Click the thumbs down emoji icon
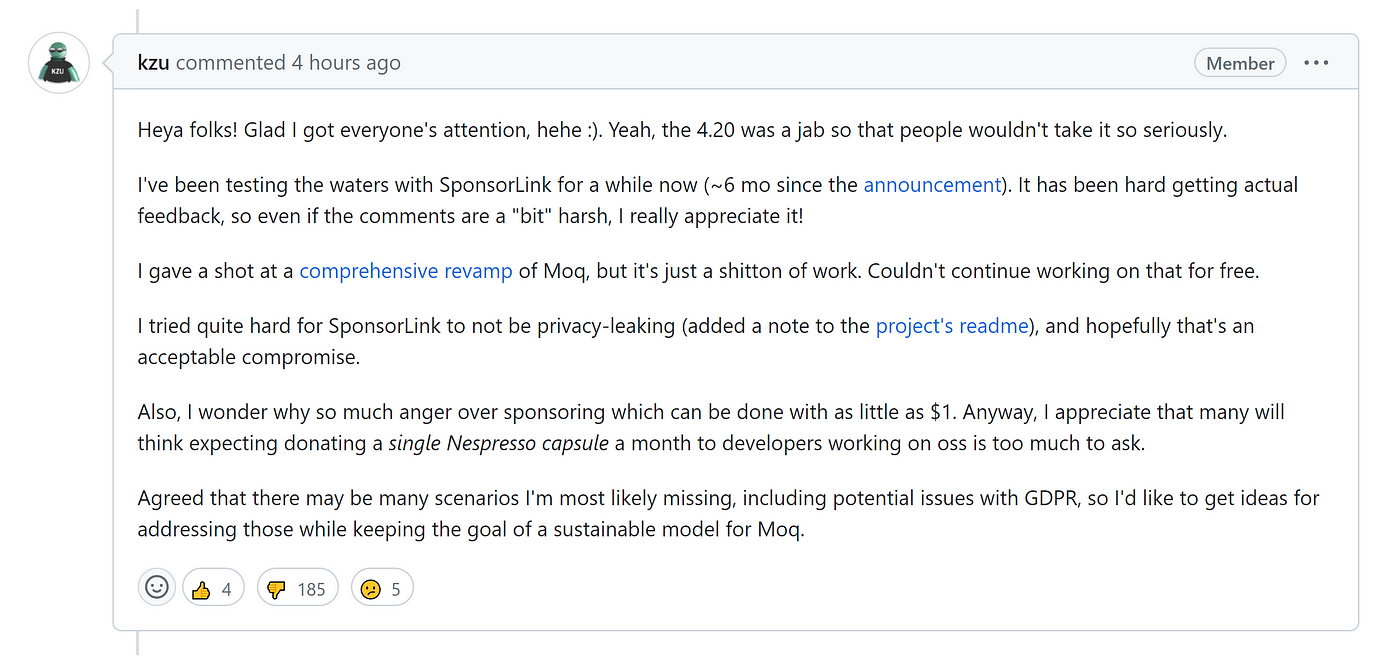This screenshot has height=663, width=1400. point(277,589)
